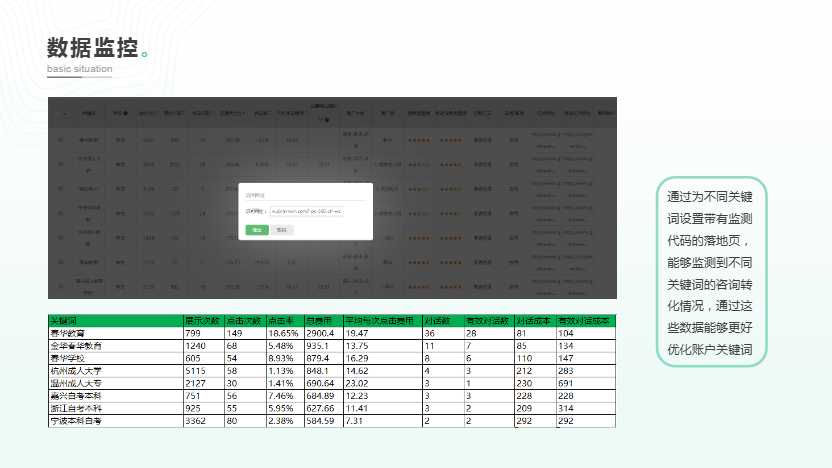Image resolution: width=832 pixels, height=468 pixels.
Task: Click the 展示次数 header in the green table
Action: pyautogui.click(x=202, y=320)
